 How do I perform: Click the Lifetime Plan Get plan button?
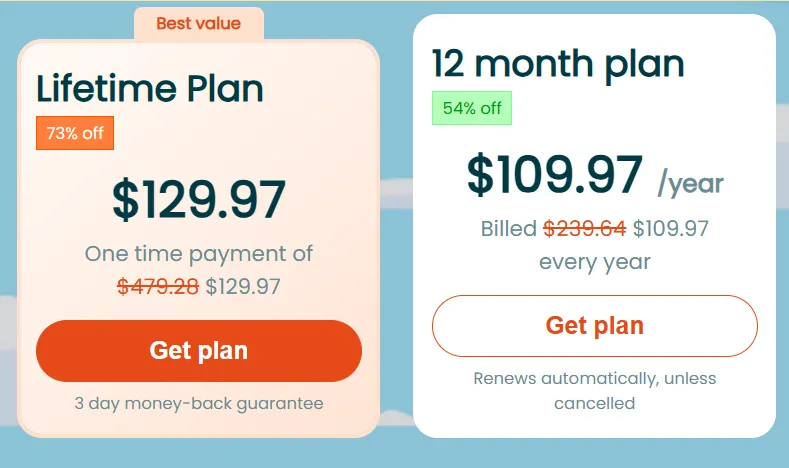pos(198,351)
